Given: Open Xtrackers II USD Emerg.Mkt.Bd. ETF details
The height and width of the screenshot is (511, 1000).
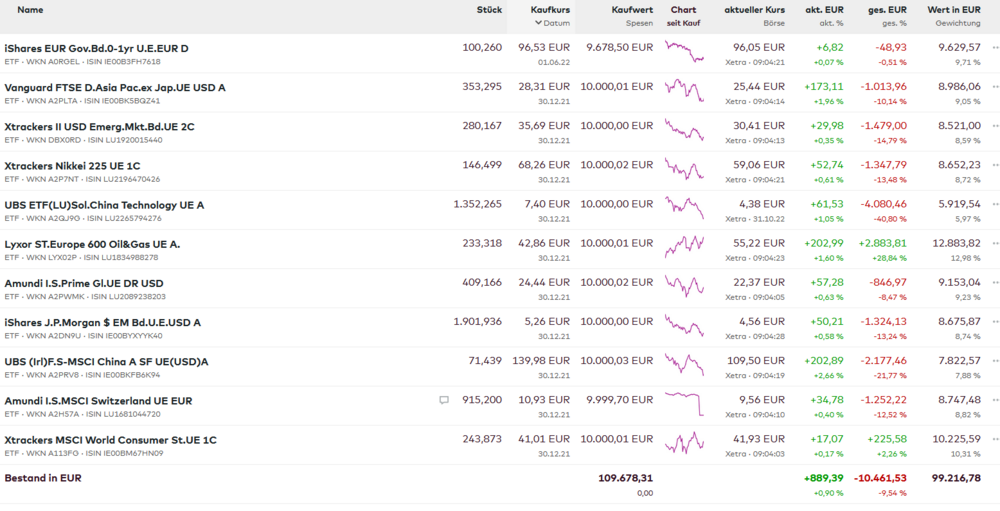Looking at the screenshot, I should [x=99, y=126].
